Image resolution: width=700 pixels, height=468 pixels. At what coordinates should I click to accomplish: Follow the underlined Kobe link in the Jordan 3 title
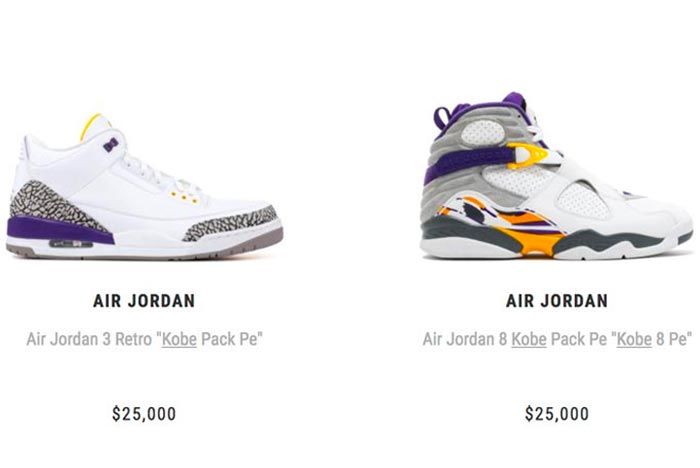pyautogui.click(x=179, y=339)
